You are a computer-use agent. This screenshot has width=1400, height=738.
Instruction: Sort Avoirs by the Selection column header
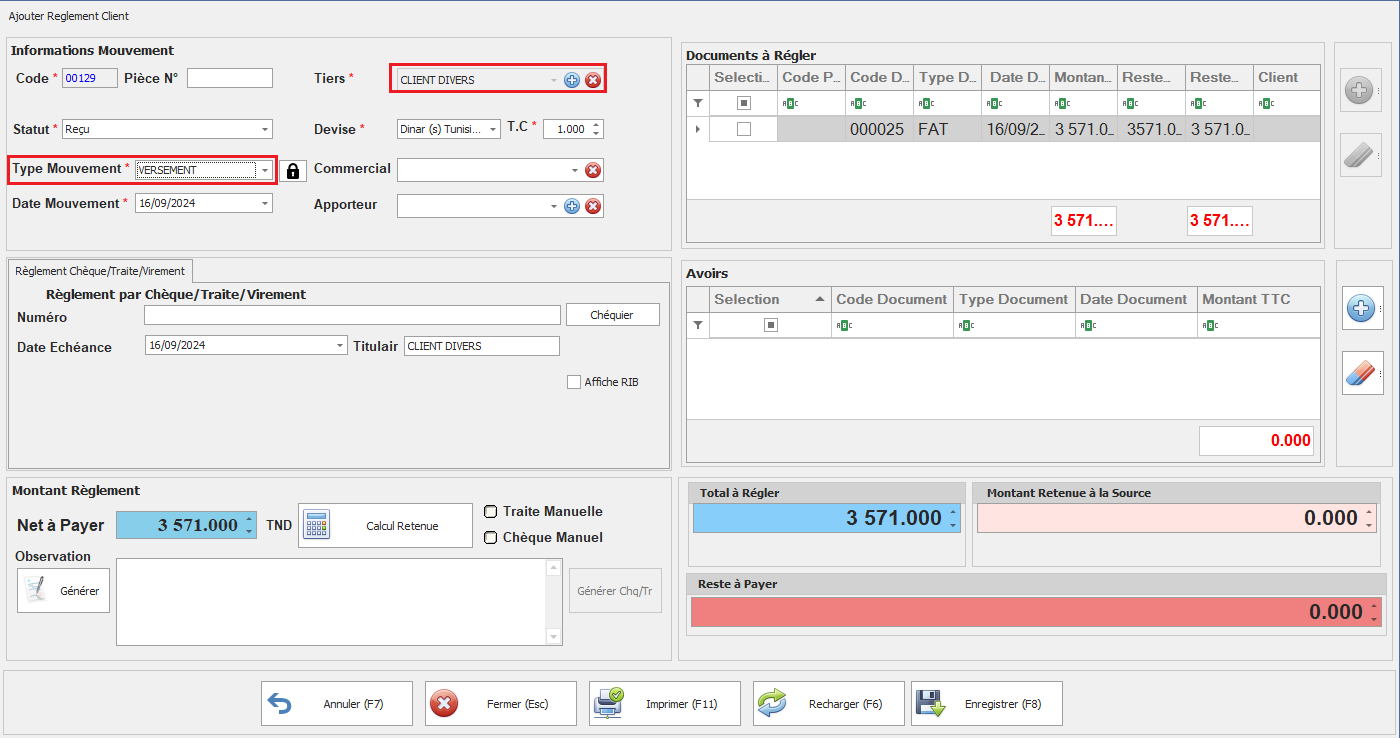coord(770,299)
